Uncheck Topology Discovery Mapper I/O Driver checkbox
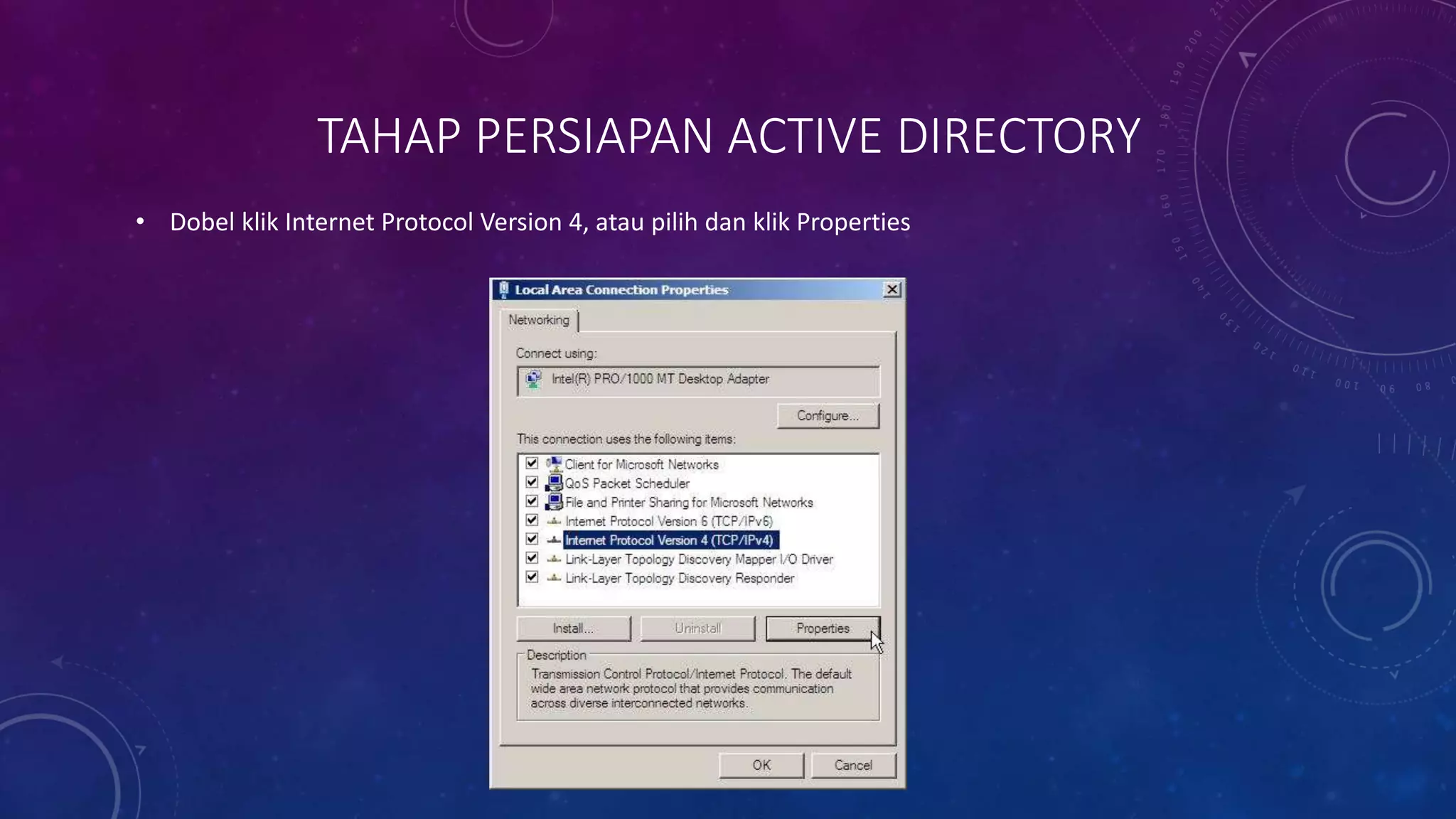This screenshot has width=1456, height=819. [532, 558]
